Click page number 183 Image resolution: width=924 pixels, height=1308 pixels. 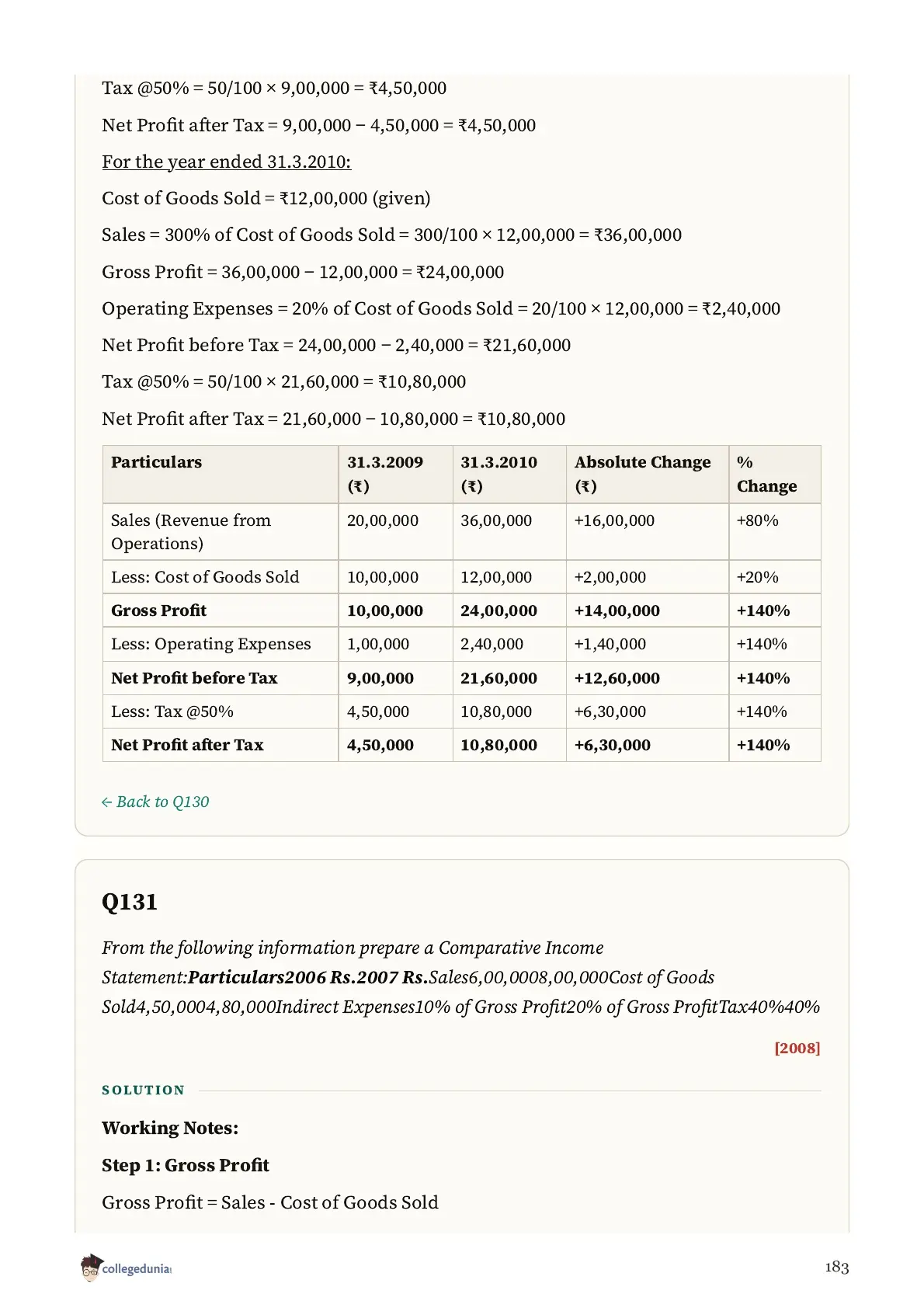coord(836,1267)
